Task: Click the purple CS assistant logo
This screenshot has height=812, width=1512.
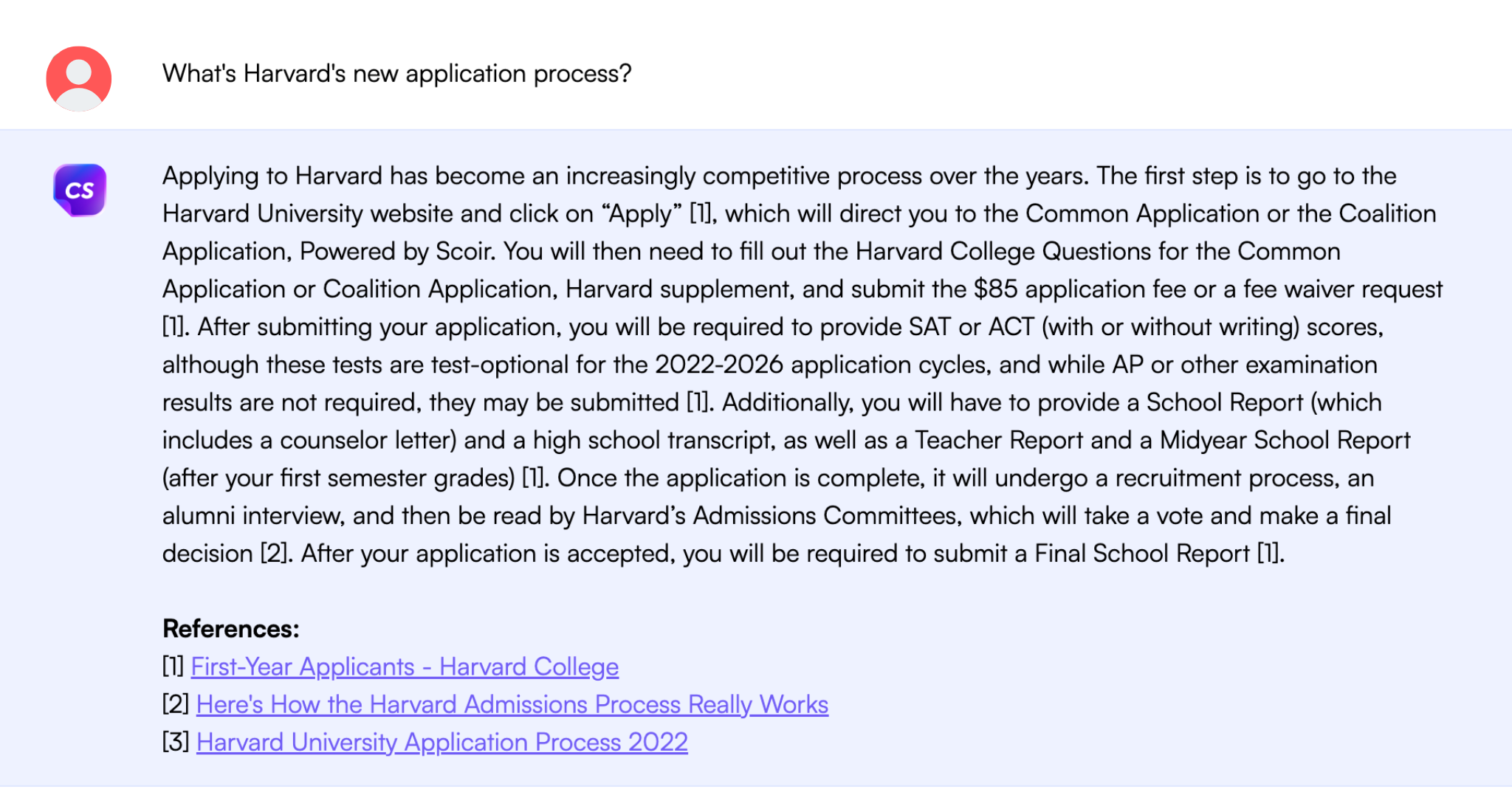Action: point(80,190)
